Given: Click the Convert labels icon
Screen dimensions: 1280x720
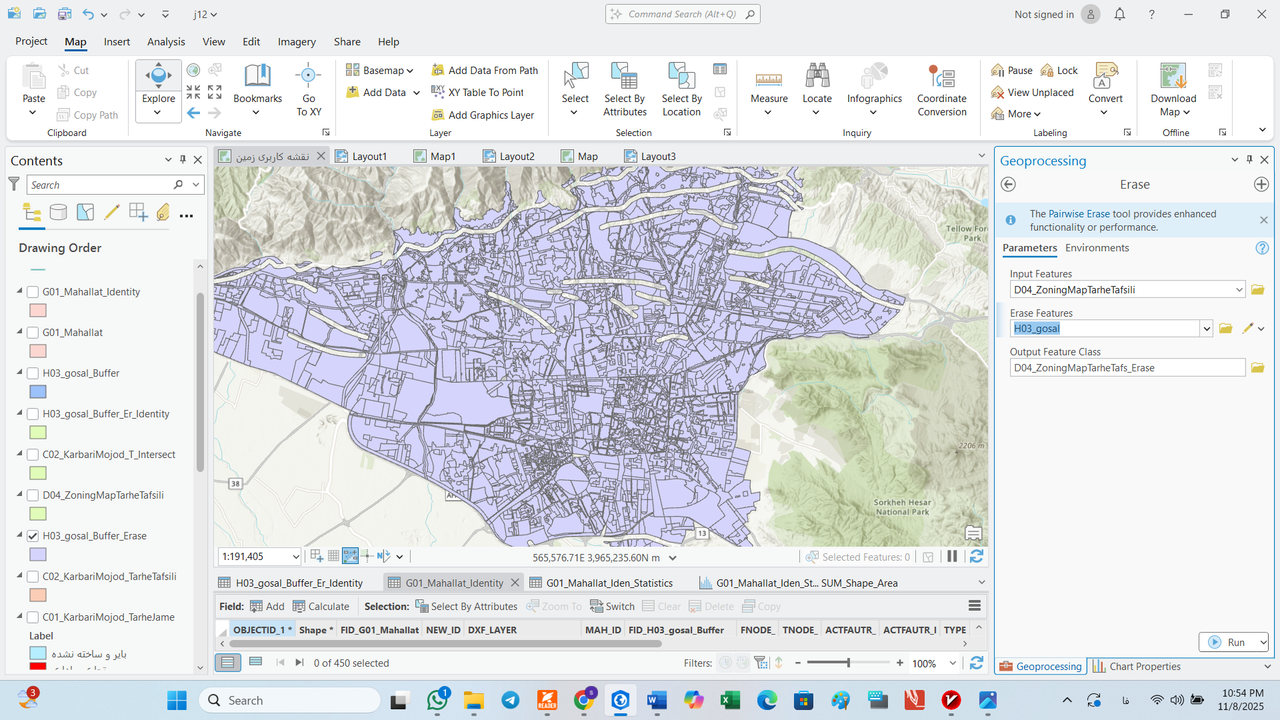Looking at the screenshot, I should [1105, 75].
